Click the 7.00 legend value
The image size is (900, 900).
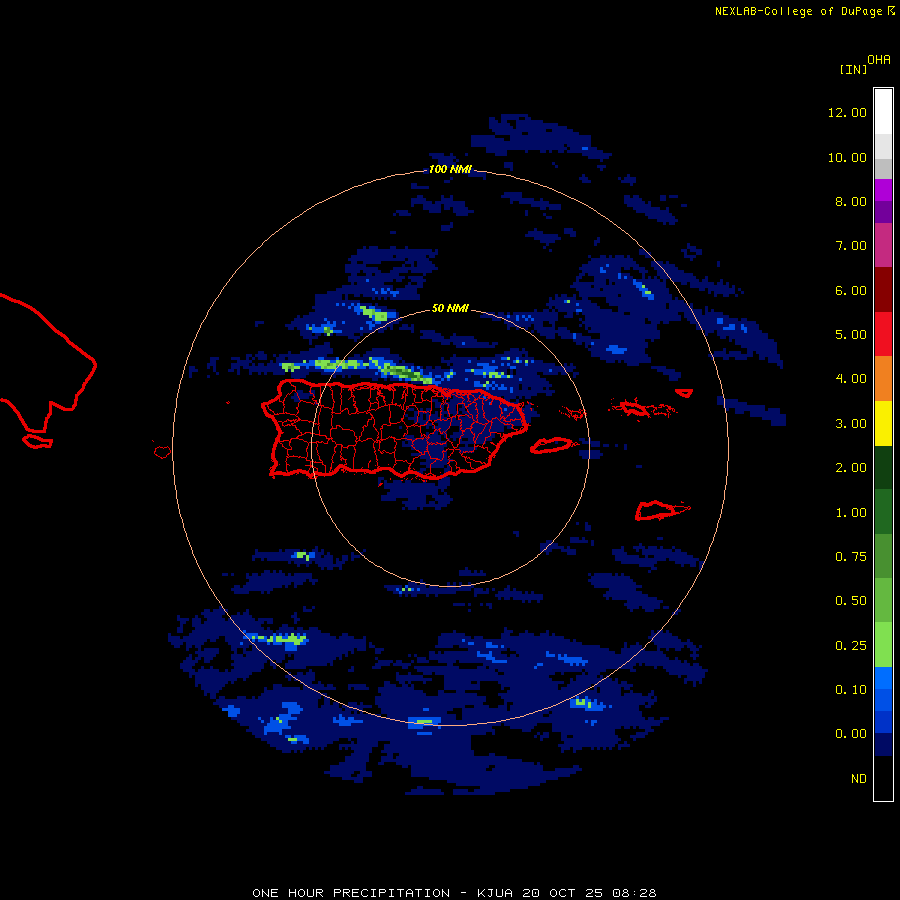851,246
